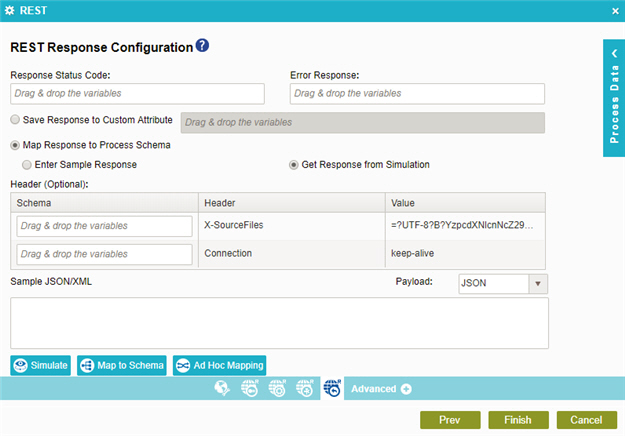This screenshot has width=625, height=436.
Task: Open the first globe step icon in wizard bar
Action: pyautogui.click(x=222, y=388)
